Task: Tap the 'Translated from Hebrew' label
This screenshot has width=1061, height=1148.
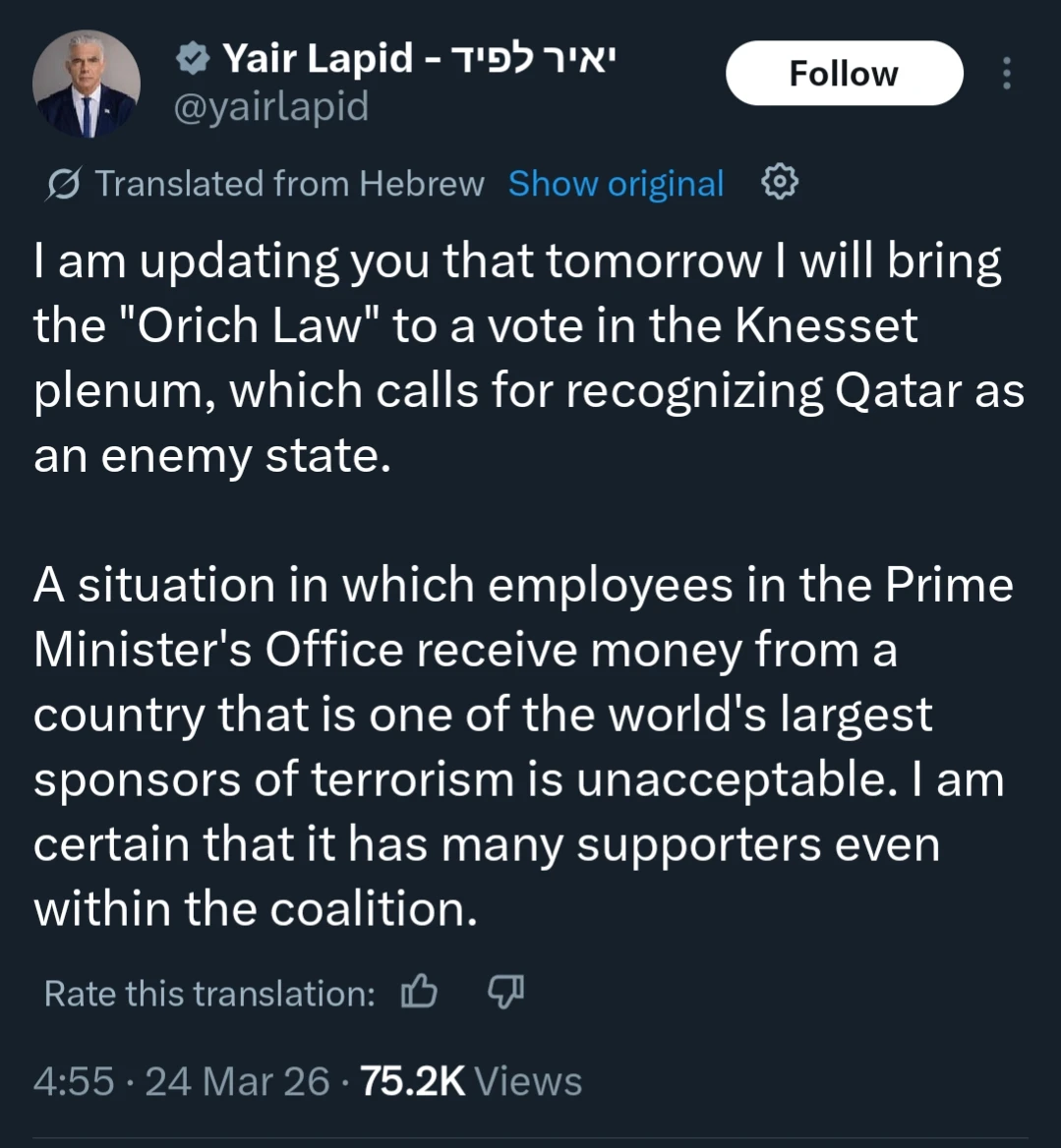Action: pos(289,184)
